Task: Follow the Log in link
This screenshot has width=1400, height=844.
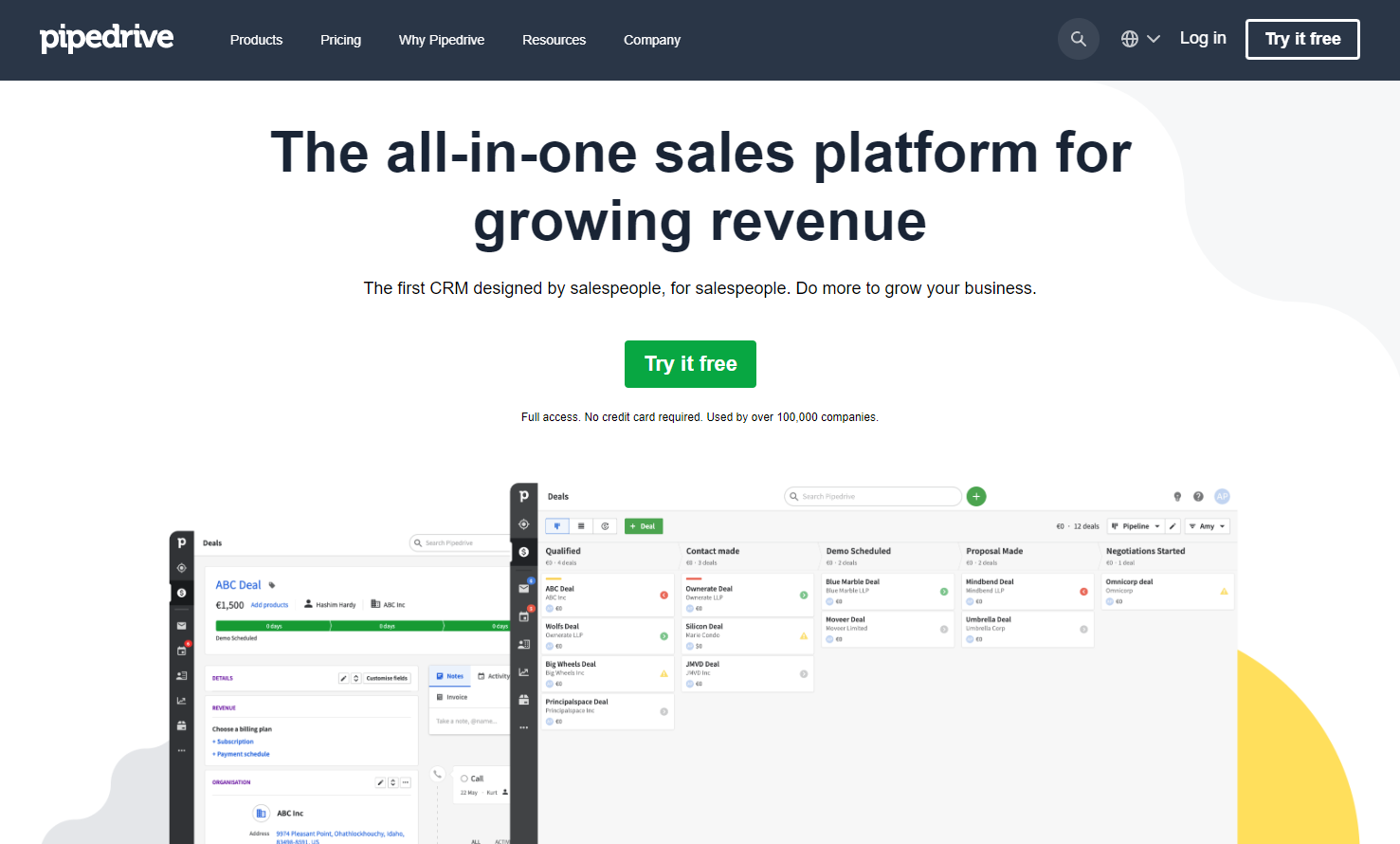Action: (1203, 38)
